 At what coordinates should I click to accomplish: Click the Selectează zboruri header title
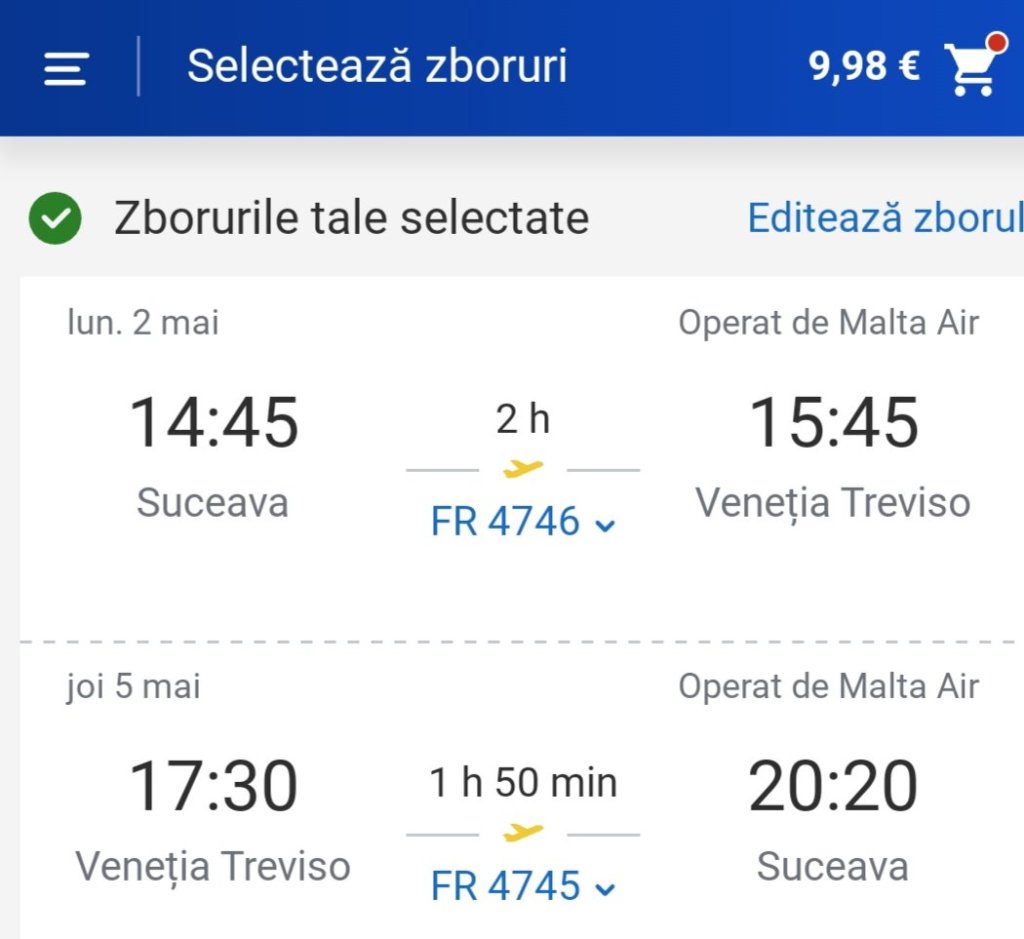coord(377,67)
